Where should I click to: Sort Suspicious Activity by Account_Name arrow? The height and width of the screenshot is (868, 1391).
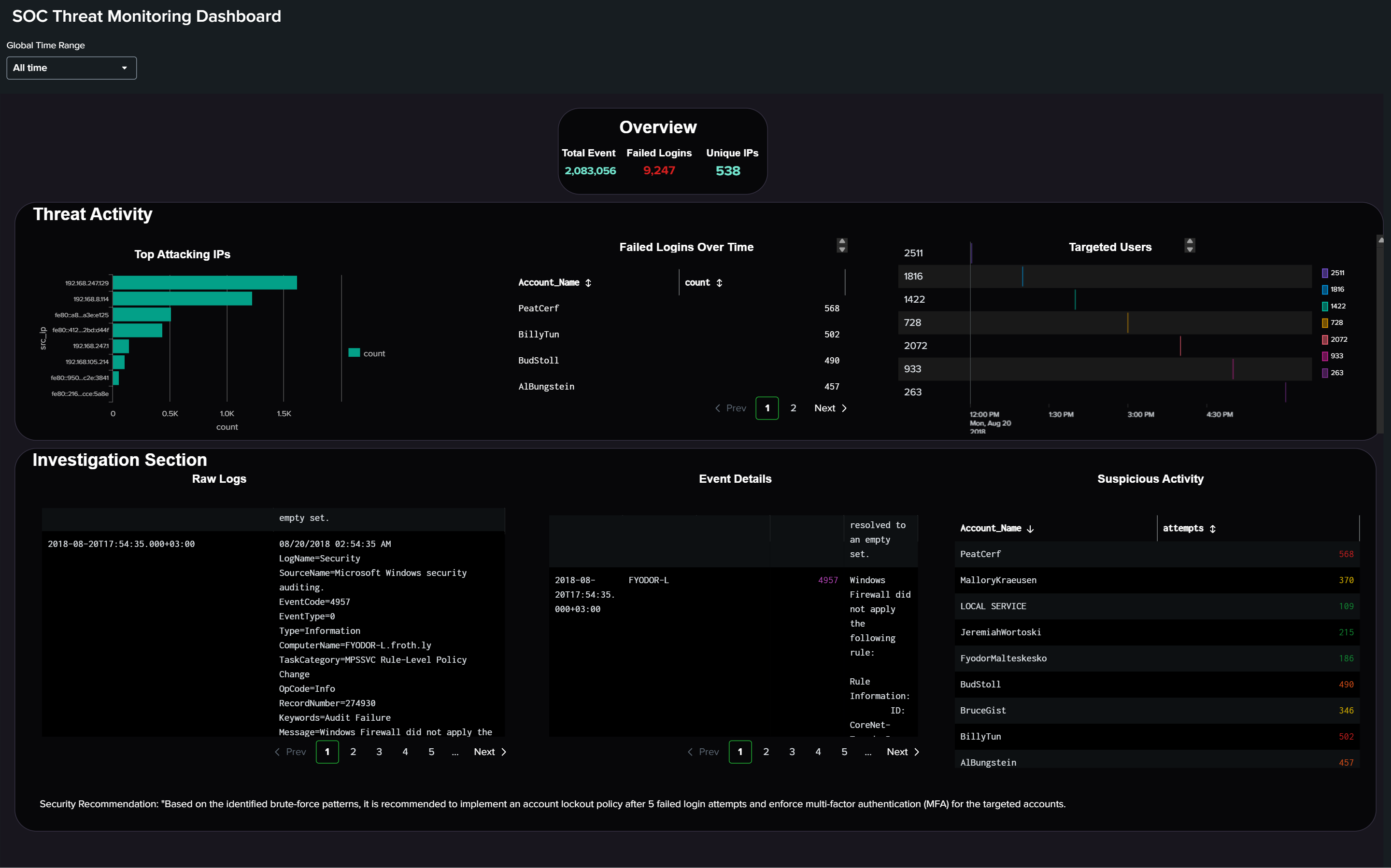(1030, 529)
